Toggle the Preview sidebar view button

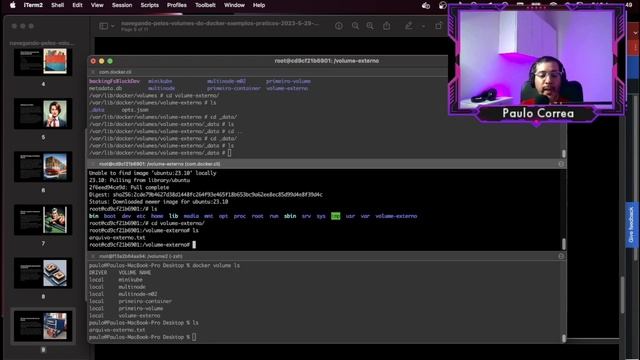point(104,26)
